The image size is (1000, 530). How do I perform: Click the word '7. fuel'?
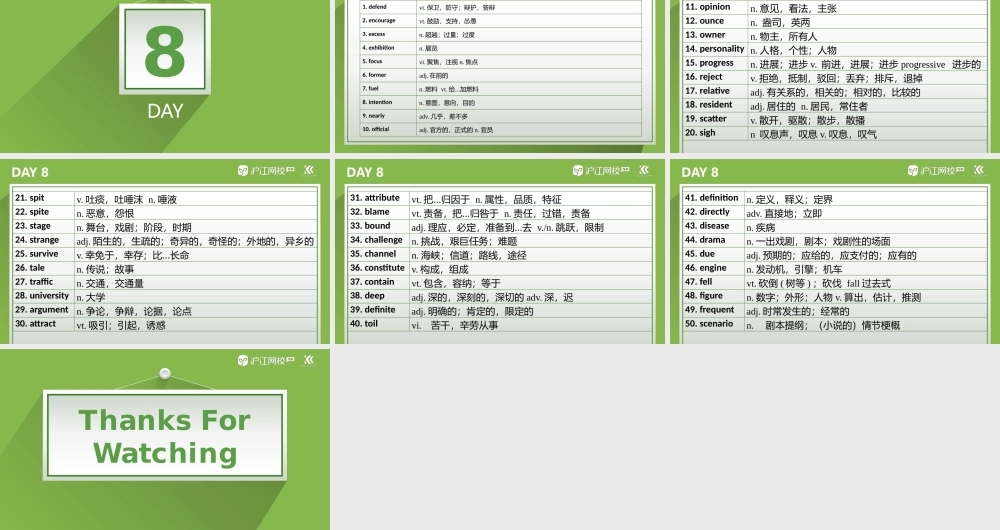tap(371, 88)
